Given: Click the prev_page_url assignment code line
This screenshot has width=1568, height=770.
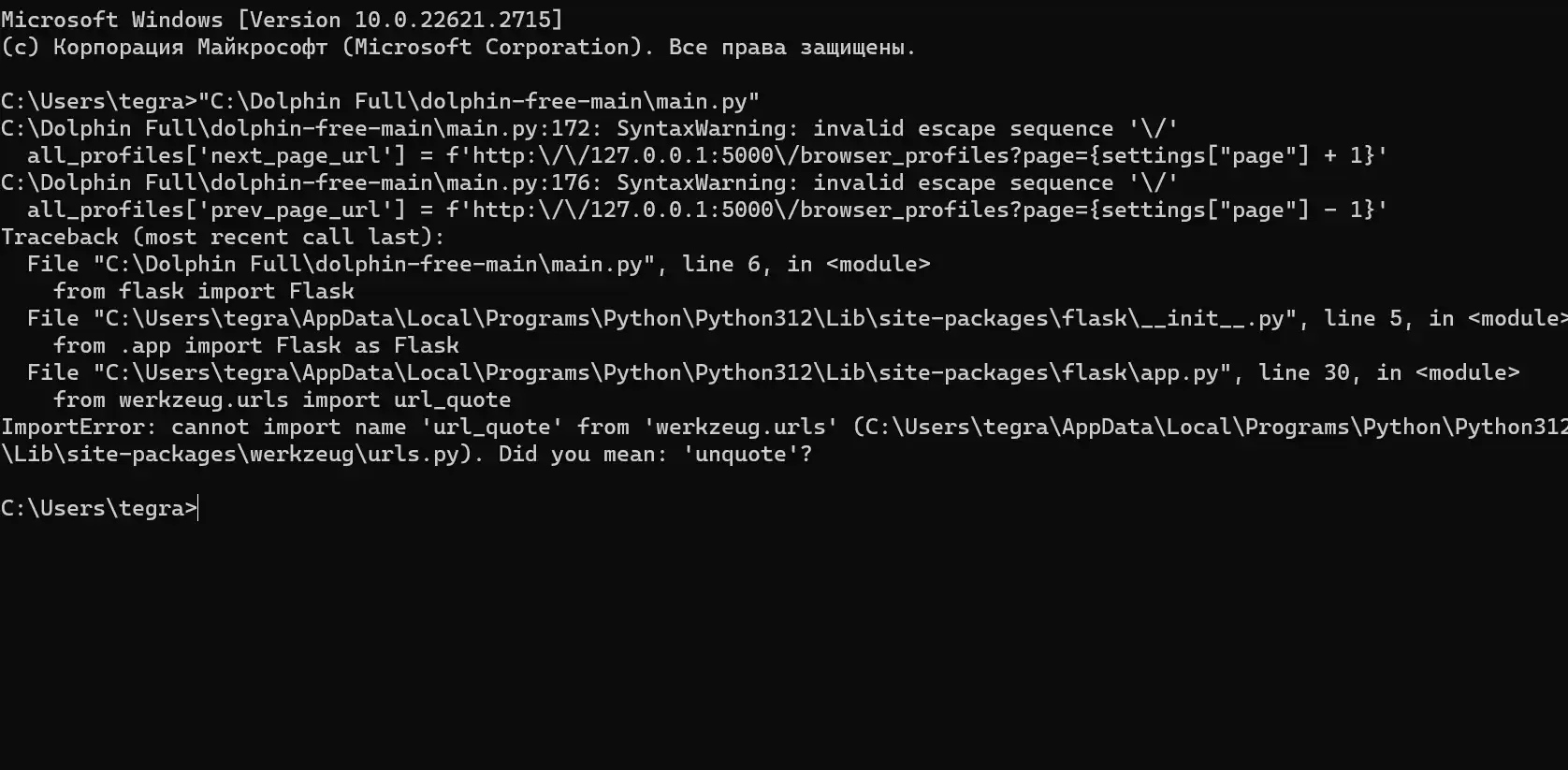Looking at the screenshot, I should (x=707, y=210).
